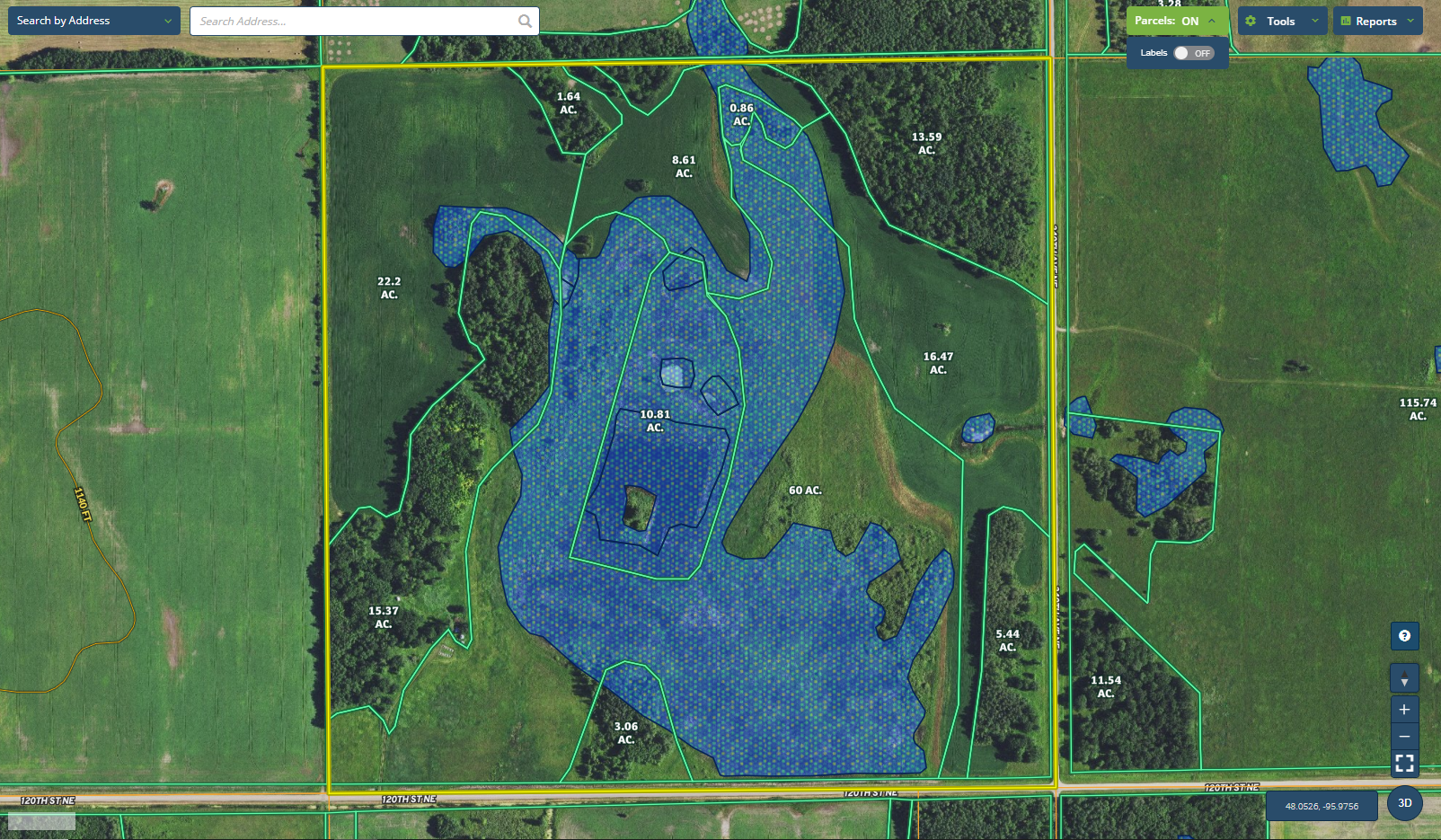Select the 22.2 AC. field area
This screenshot has width=1441, height=840.
pos(389,287)
